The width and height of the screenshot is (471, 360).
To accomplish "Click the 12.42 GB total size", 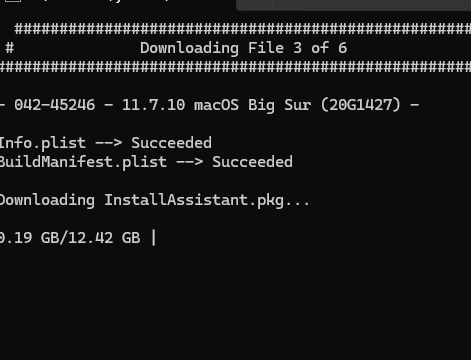I will coord(104,238).
